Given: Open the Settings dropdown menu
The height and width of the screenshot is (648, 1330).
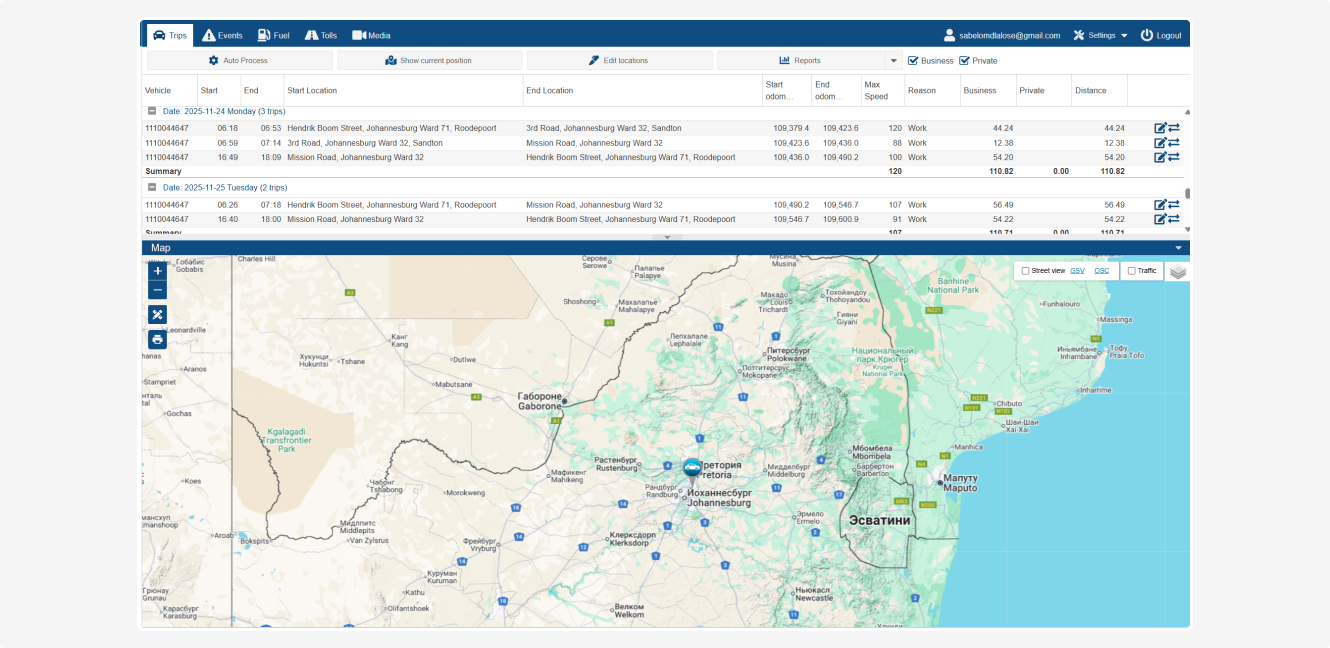Looking at the screenshot, I should [1100, 35].
